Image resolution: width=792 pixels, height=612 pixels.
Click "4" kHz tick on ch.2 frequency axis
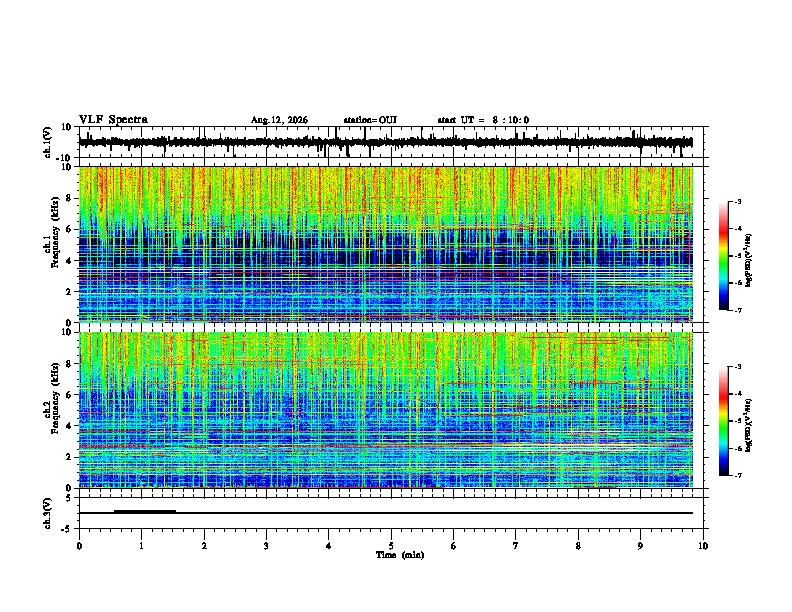70,426
